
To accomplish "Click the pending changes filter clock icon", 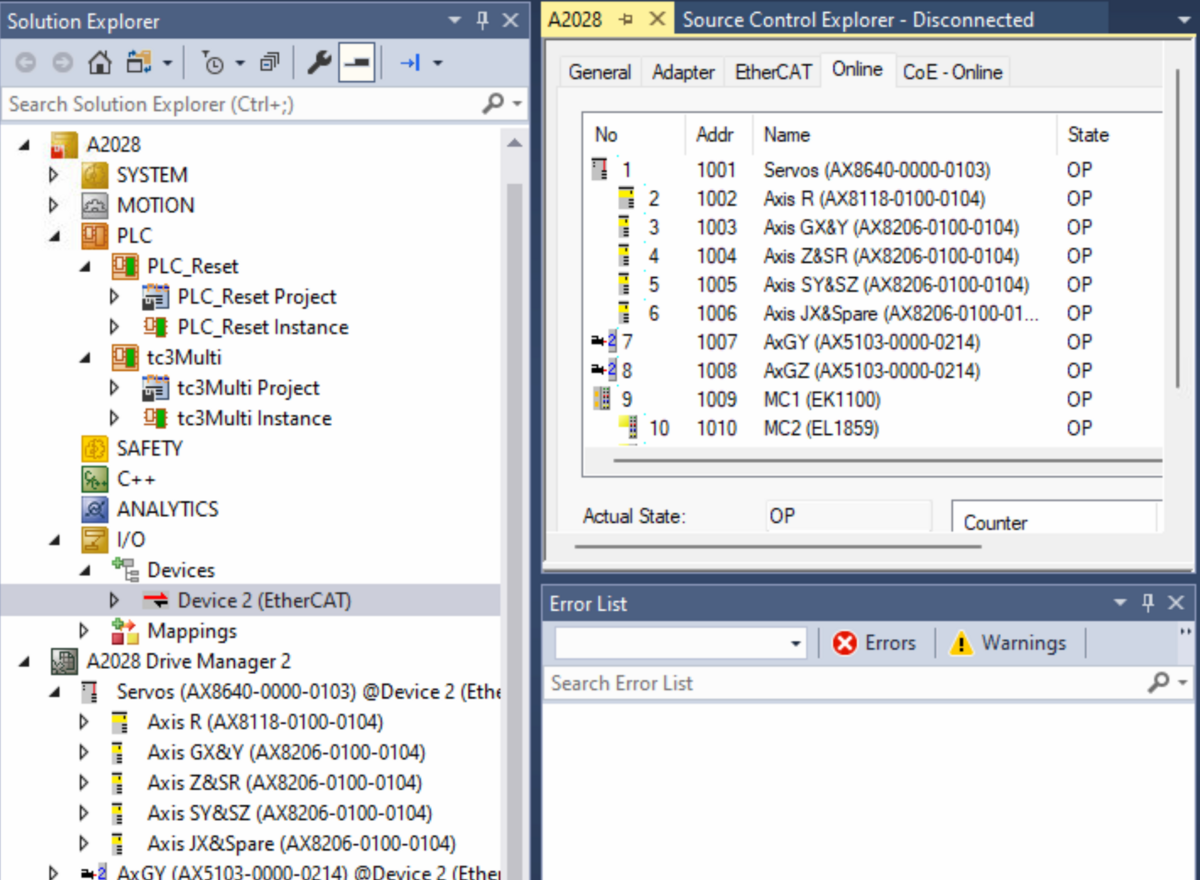I will pos(213,64).
